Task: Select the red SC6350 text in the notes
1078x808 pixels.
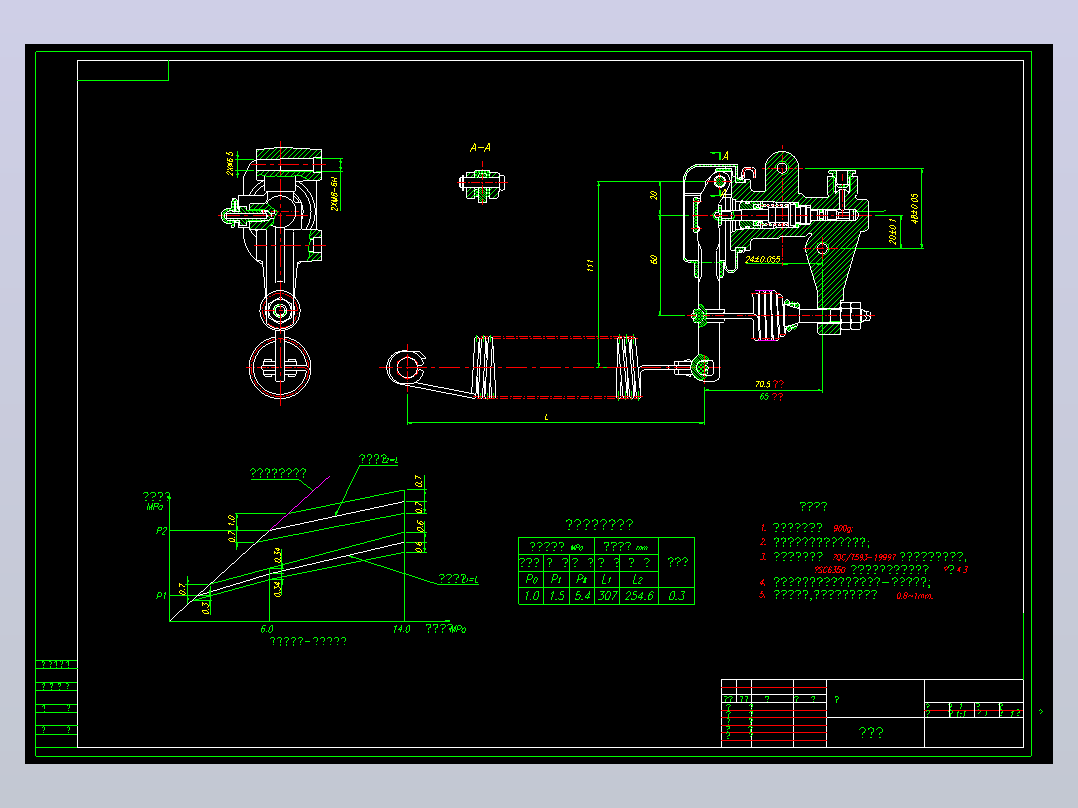Action: 831,569
